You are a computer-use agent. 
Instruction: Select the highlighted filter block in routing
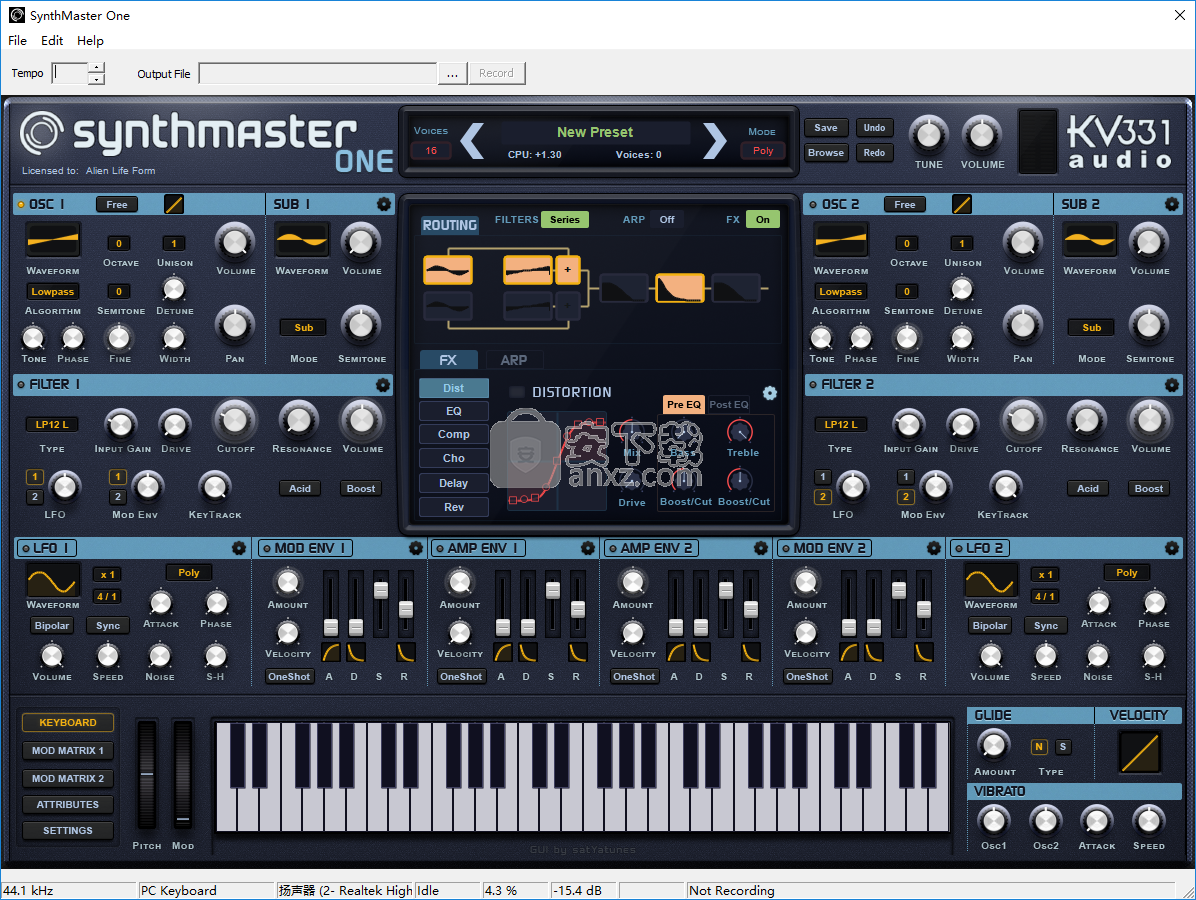coord(680,288)
